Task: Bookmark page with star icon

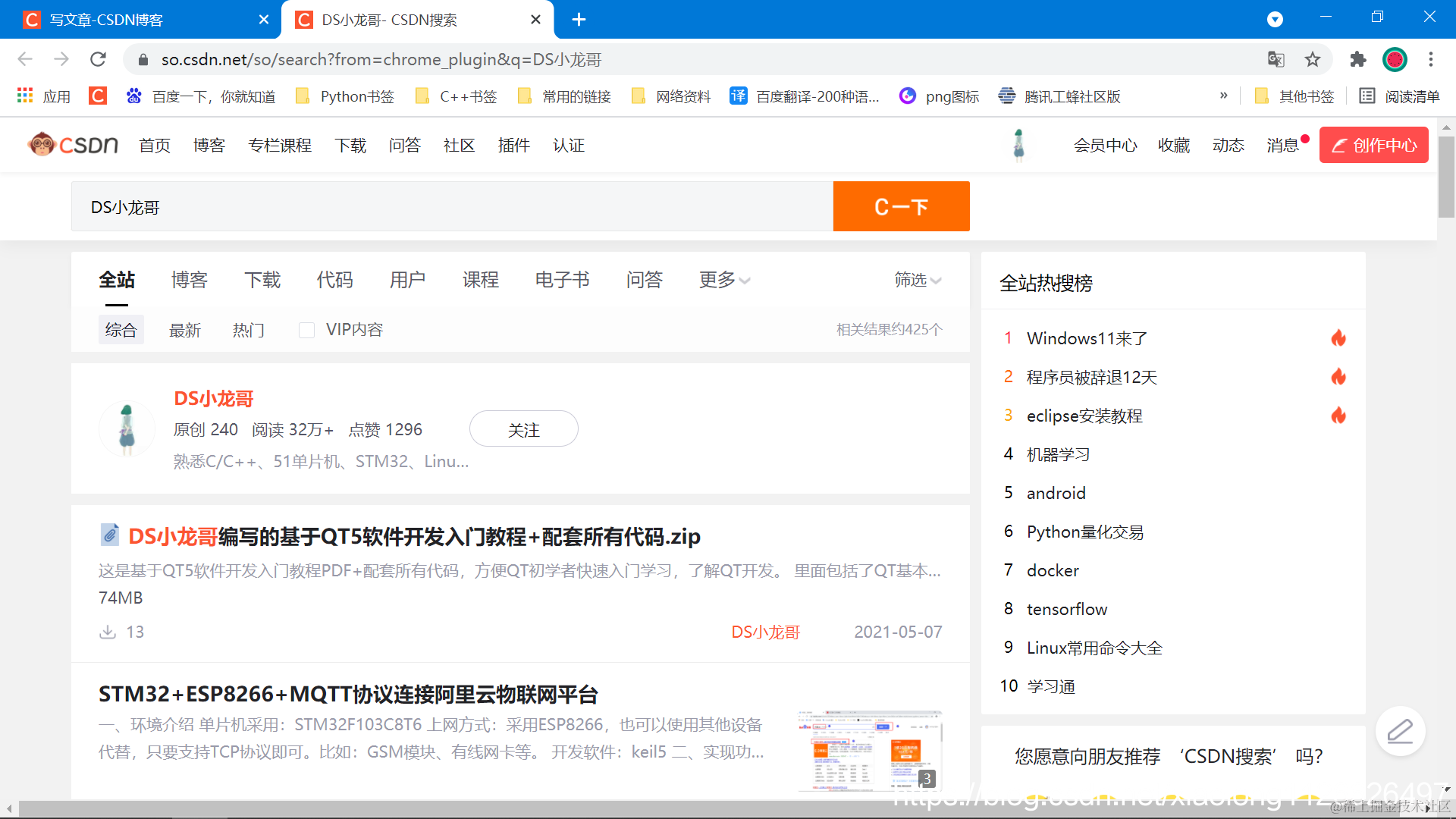Action: [1313, 59]
